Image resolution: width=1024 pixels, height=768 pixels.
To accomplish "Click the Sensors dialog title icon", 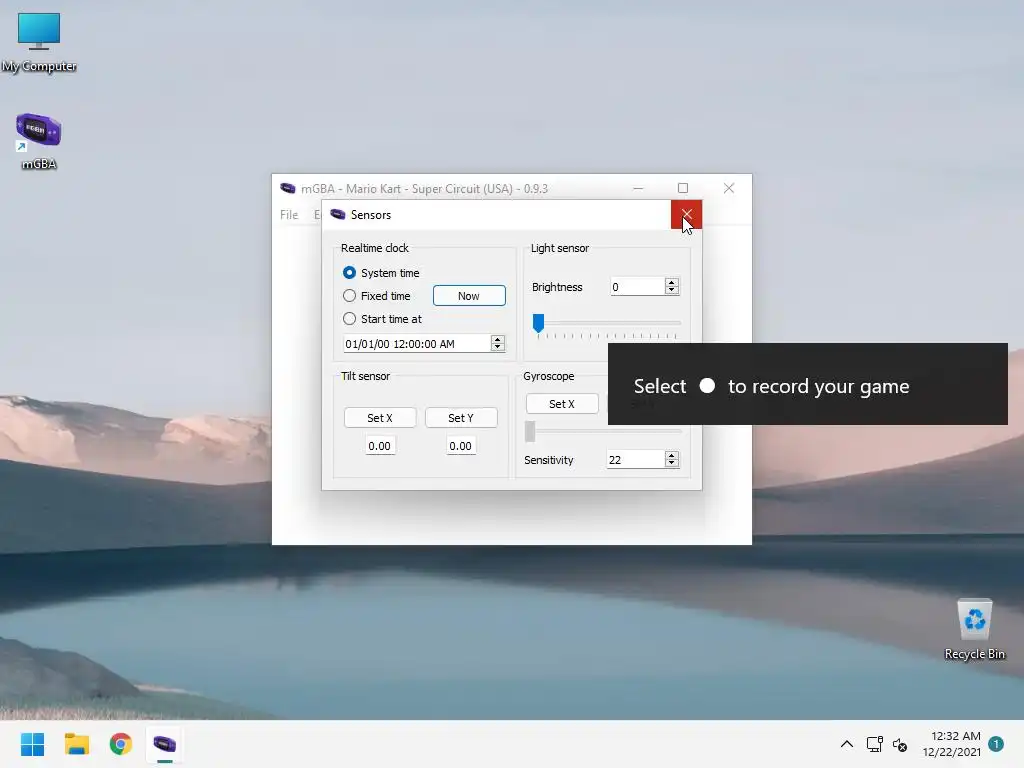I will pos(338,214).
